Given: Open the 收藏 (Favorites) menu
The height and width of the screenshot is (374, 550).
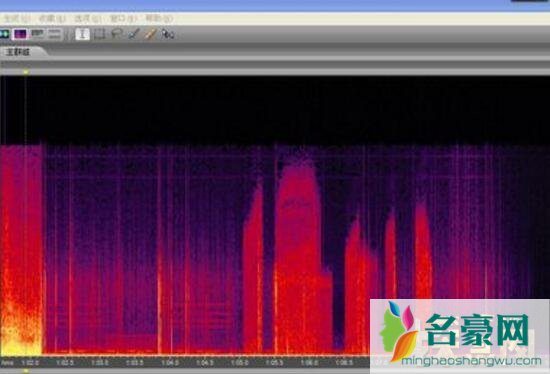Looking at the screenshot, I should (52, 19).
